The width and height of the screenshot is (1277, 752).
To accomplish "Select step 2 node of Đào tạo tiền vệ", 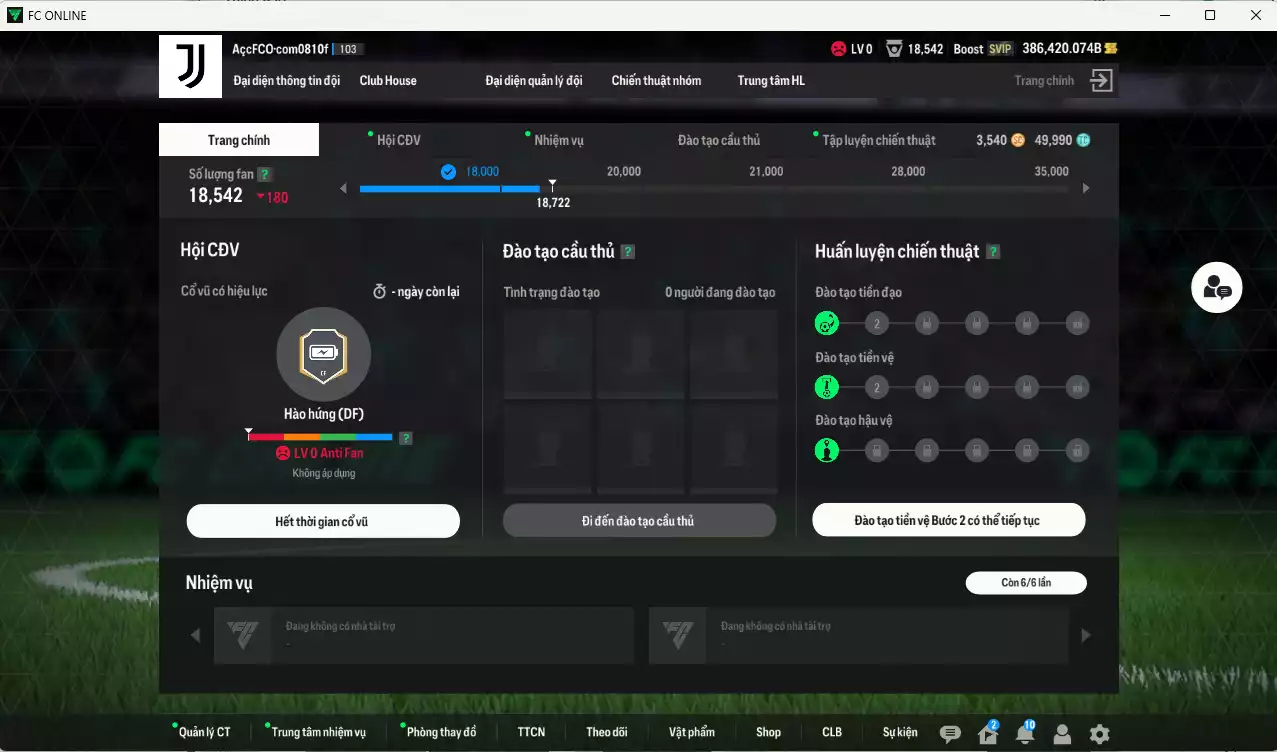I will pos(877,387).
